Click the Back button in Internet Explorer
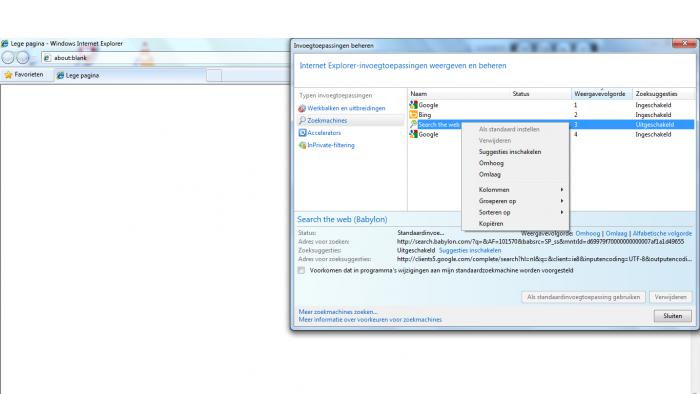The height and width of the screenshot is (394, 700). (x=8, y=58)
